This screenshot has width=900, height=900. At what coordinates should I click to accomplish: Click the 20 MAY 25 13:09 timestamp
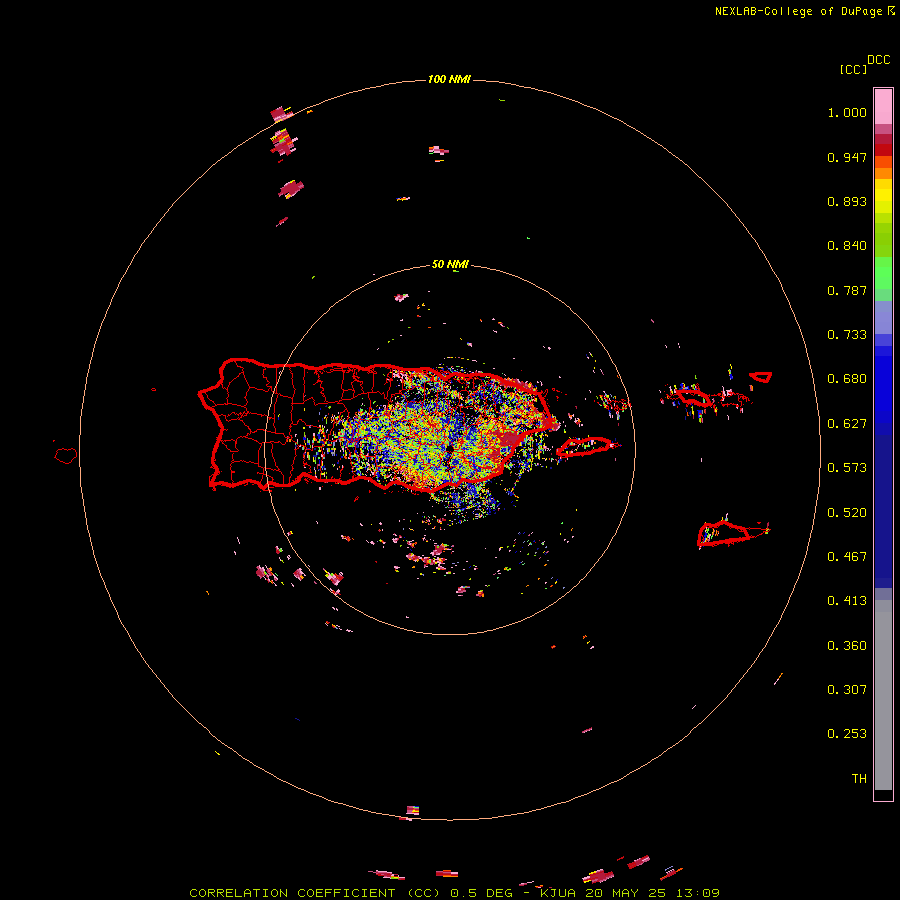tap(652, 893)
